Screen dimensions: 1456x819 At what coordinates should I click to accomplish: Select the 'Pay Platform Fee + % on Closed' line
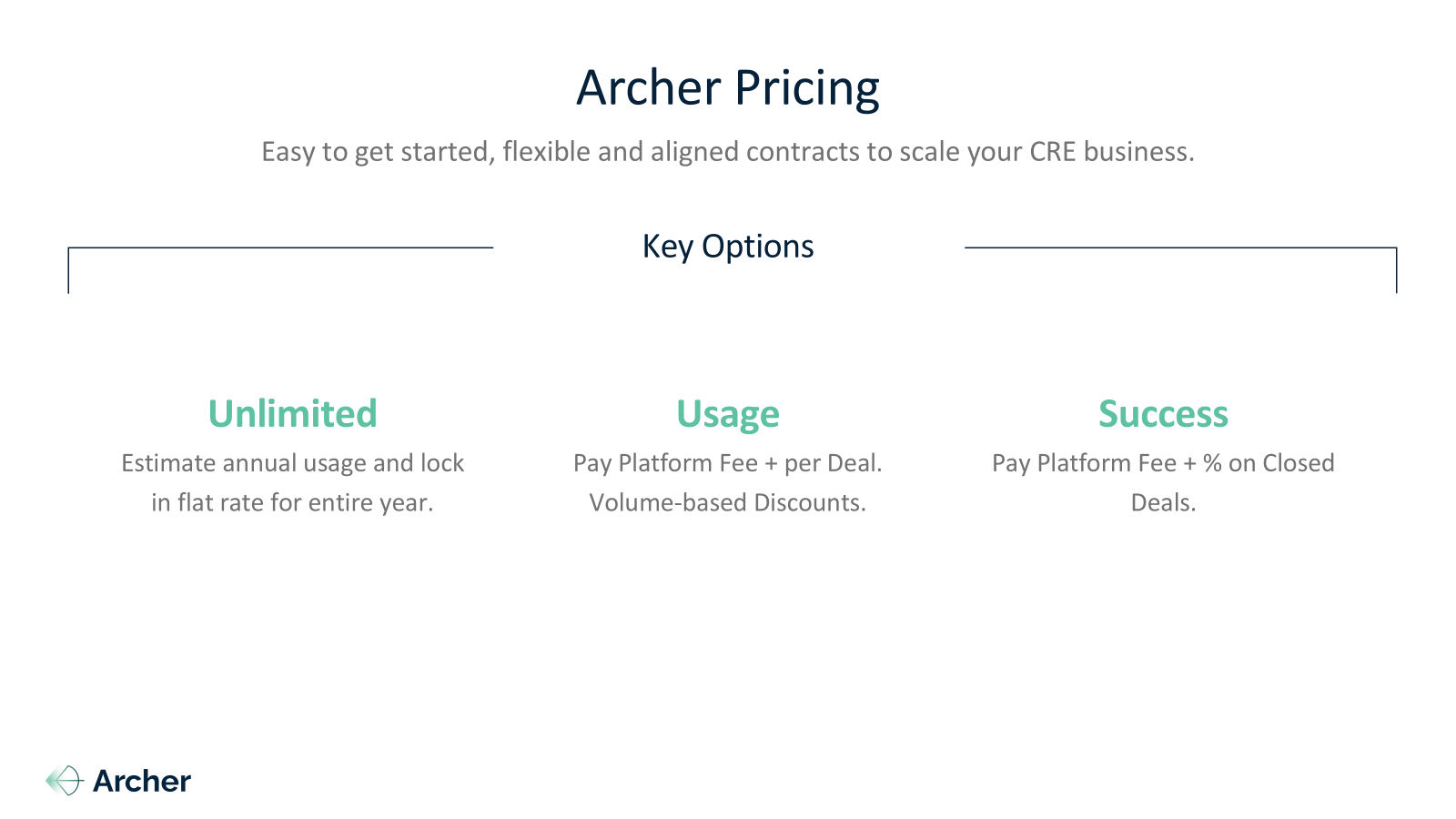(1163, 463)
